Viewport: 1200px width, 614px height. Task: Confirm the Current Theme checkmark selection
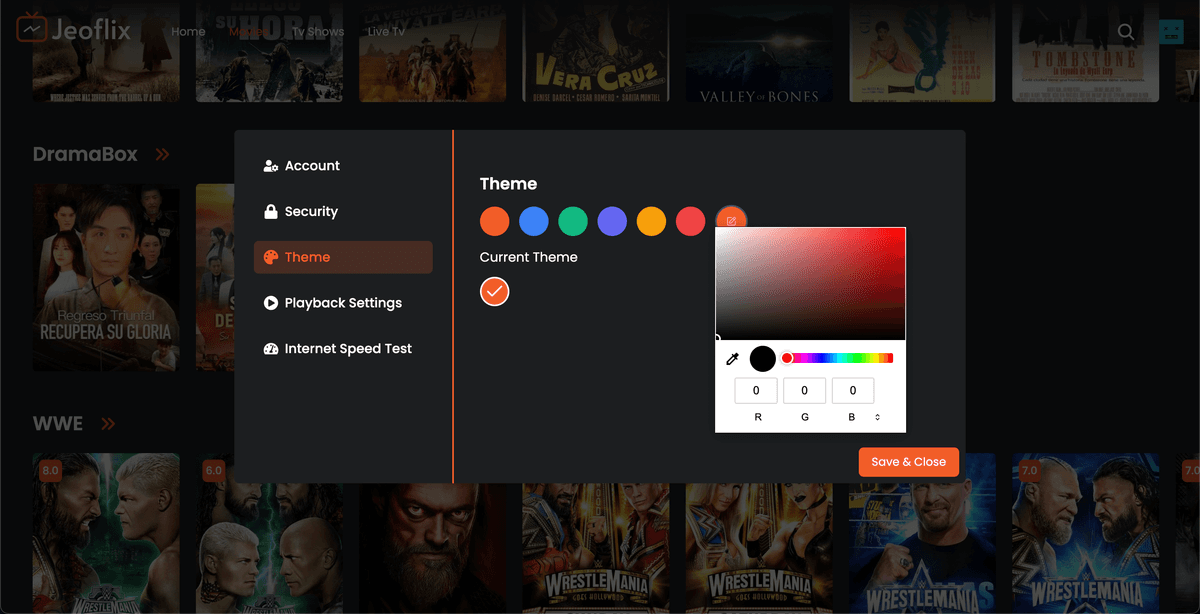click(x=494, y=291)
